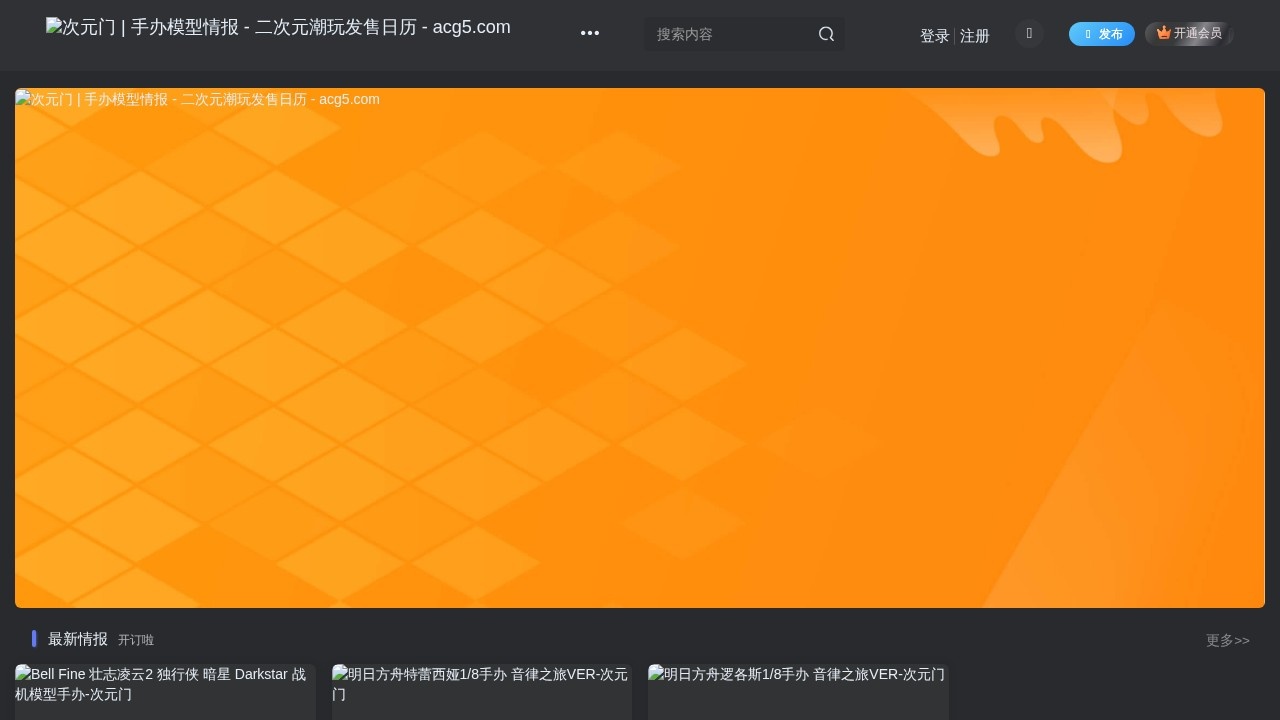This screenshot has height=720, width=1280.
Task: Click the 次元门 acg5 site logo
Action: 278,27
